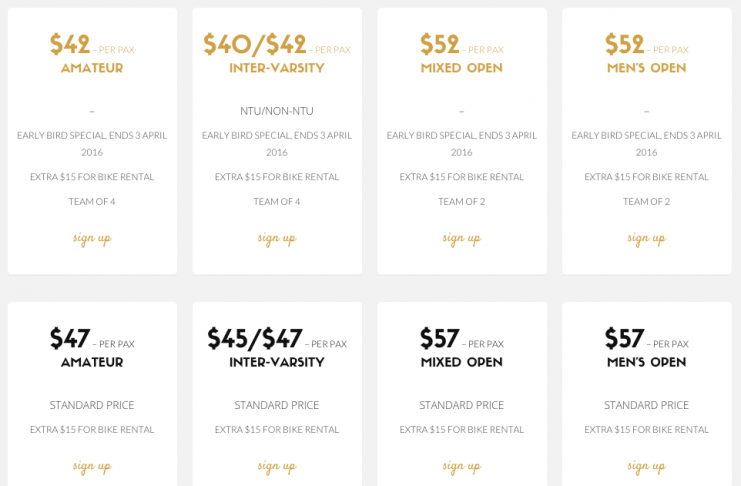Viewport: 741px width, 486px height.
Task: Click sign up under standard price Amateur
Action: 92,466
